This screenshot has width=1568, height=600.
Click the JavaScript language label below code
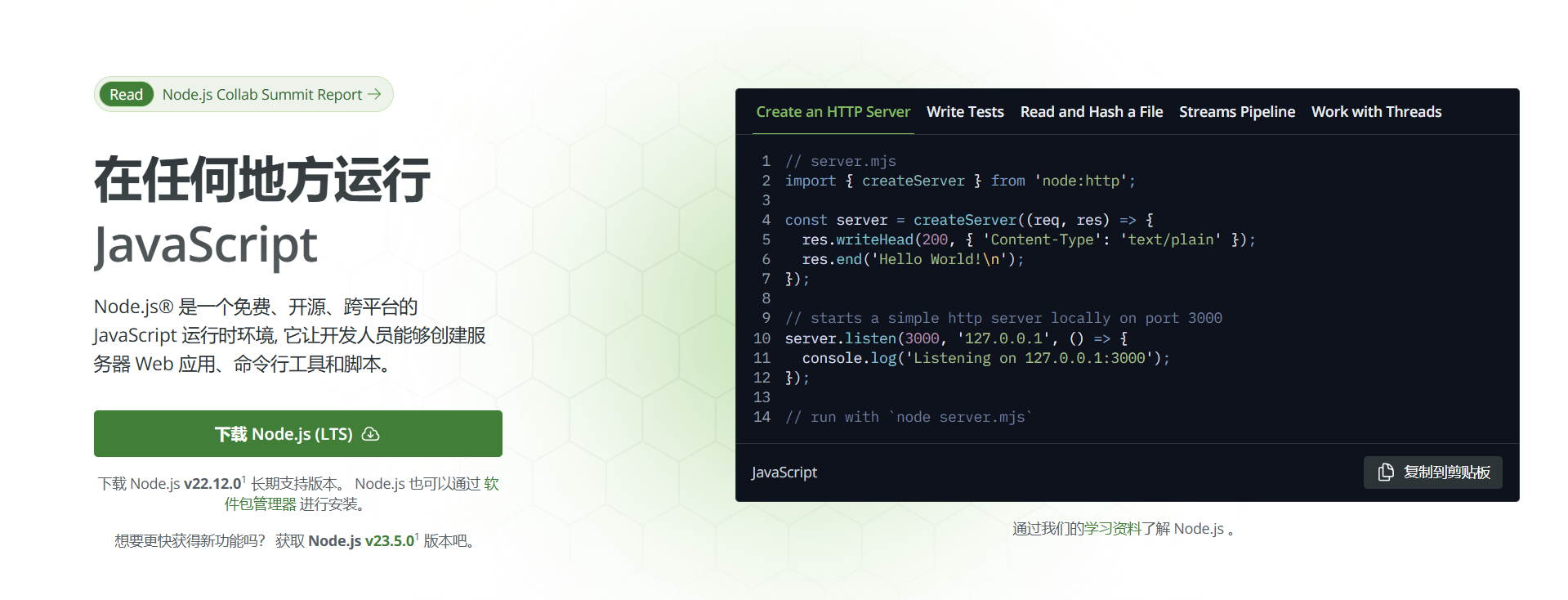coord(784,472)
